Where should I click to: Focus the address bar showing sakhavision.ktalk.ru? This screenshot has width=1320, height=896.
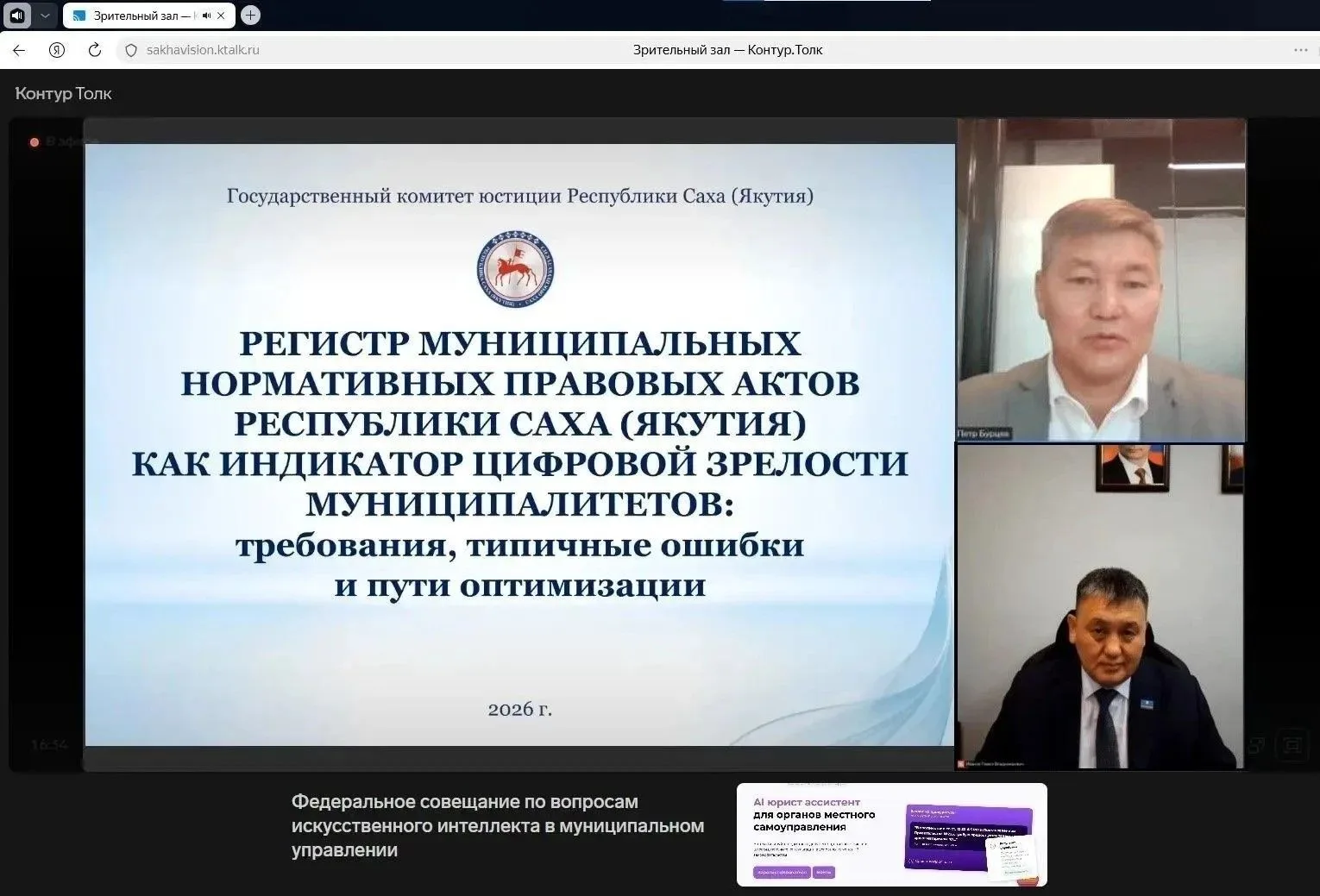203,50
